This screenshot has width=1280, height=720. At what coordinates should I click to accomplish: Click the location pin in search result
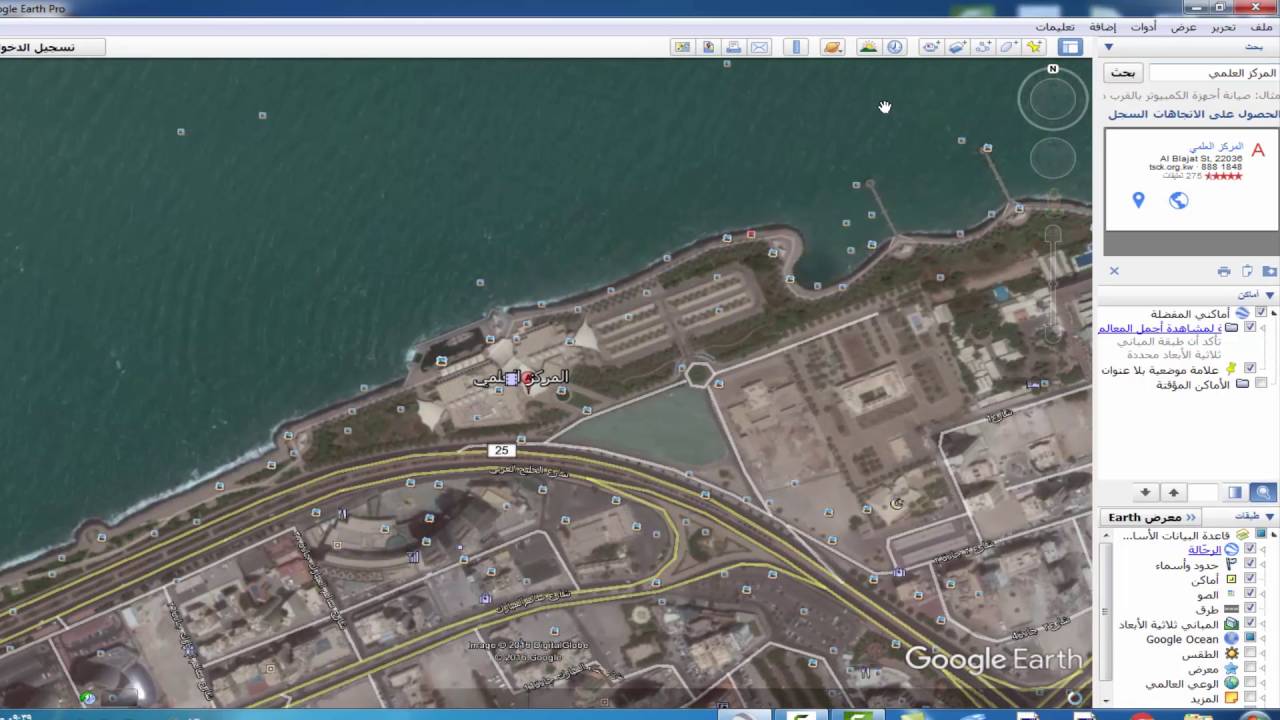click(1138, 200)
